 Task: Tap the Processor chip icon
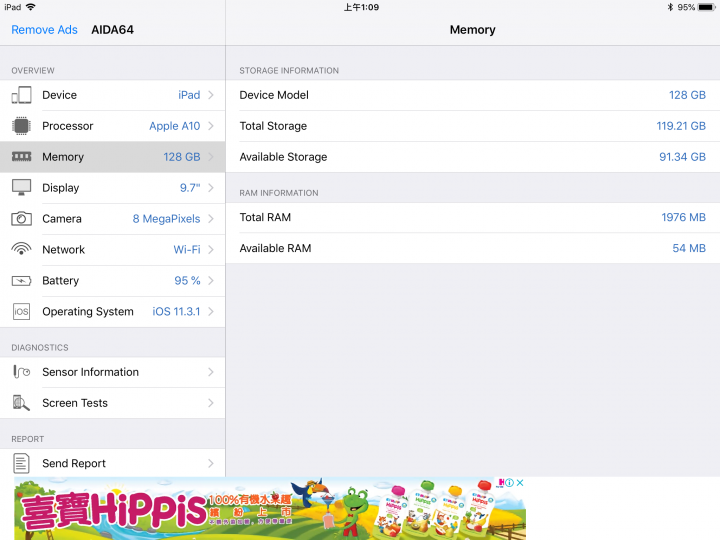click(21, 126)
